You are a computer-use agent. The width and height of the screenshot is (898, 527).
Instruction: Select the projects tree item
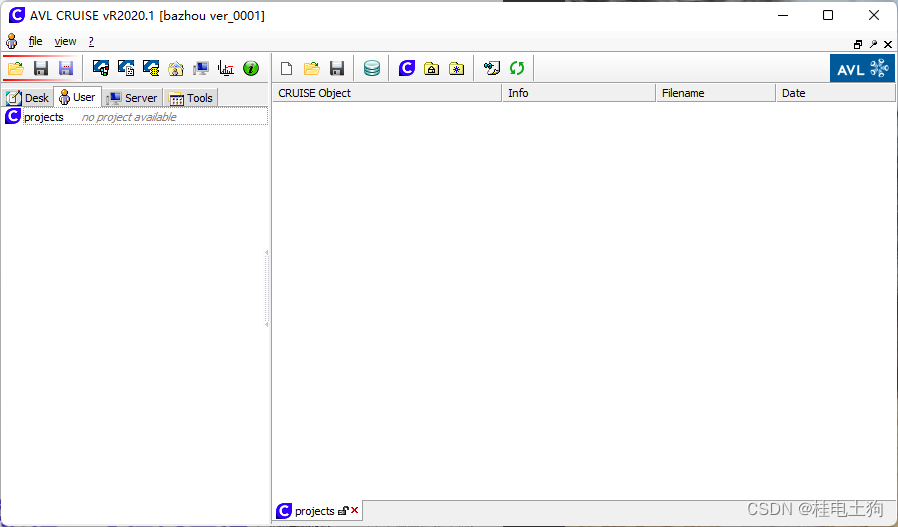click(44, 117)
